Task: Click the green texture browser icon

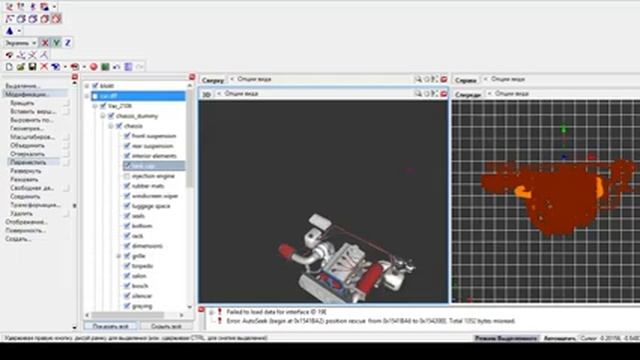Action: pos(105,67)
